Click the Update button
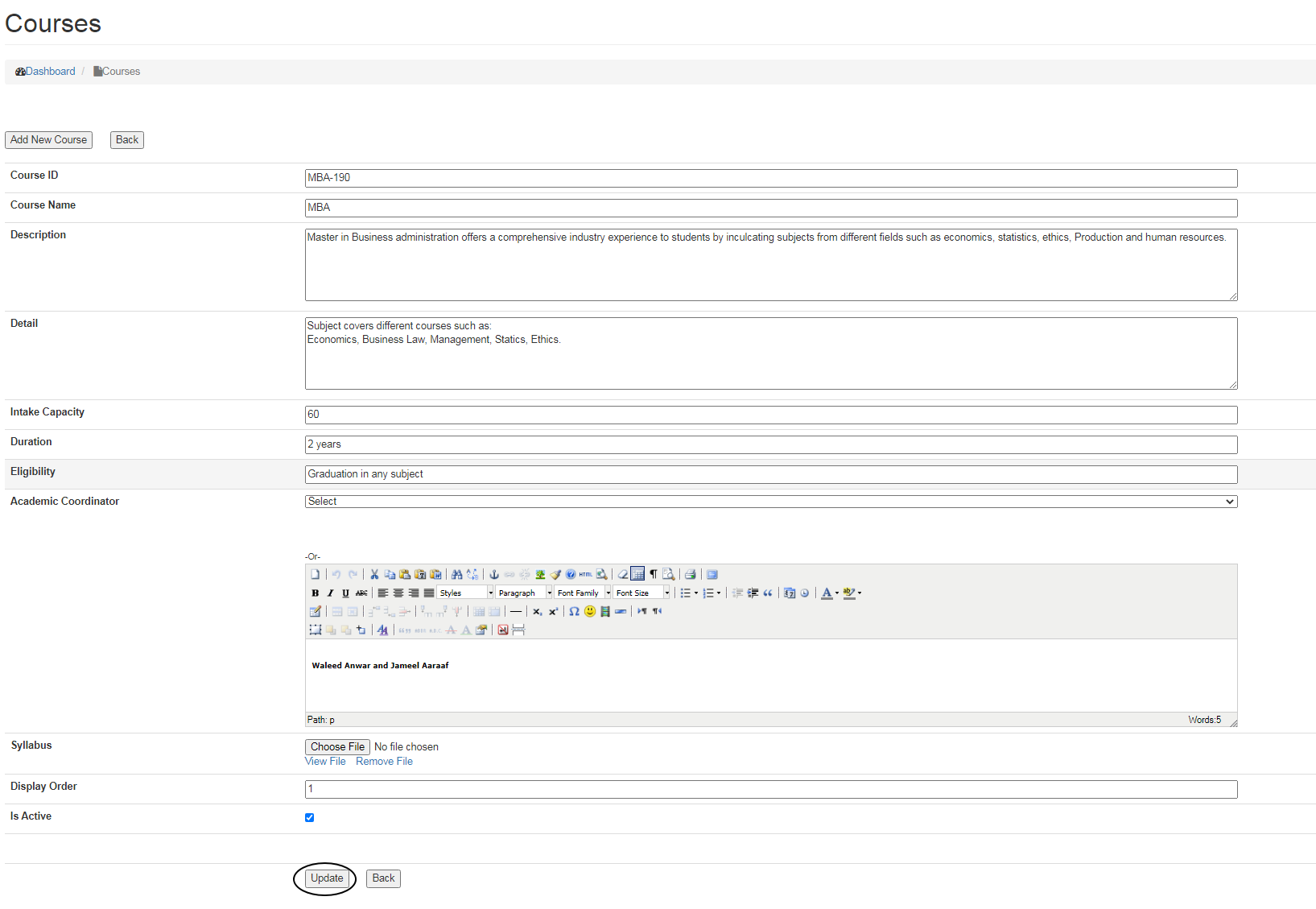 click(x=327, y=878)
